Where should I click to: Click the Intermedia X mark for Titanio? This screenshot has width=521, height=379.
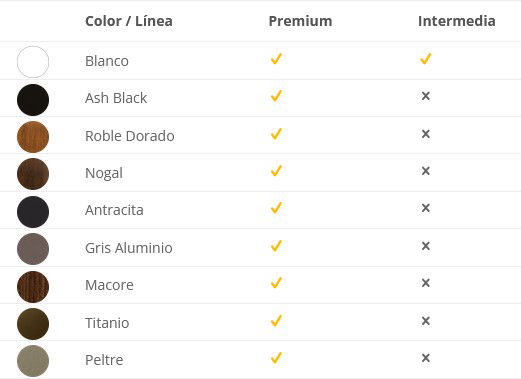point(426,321)
